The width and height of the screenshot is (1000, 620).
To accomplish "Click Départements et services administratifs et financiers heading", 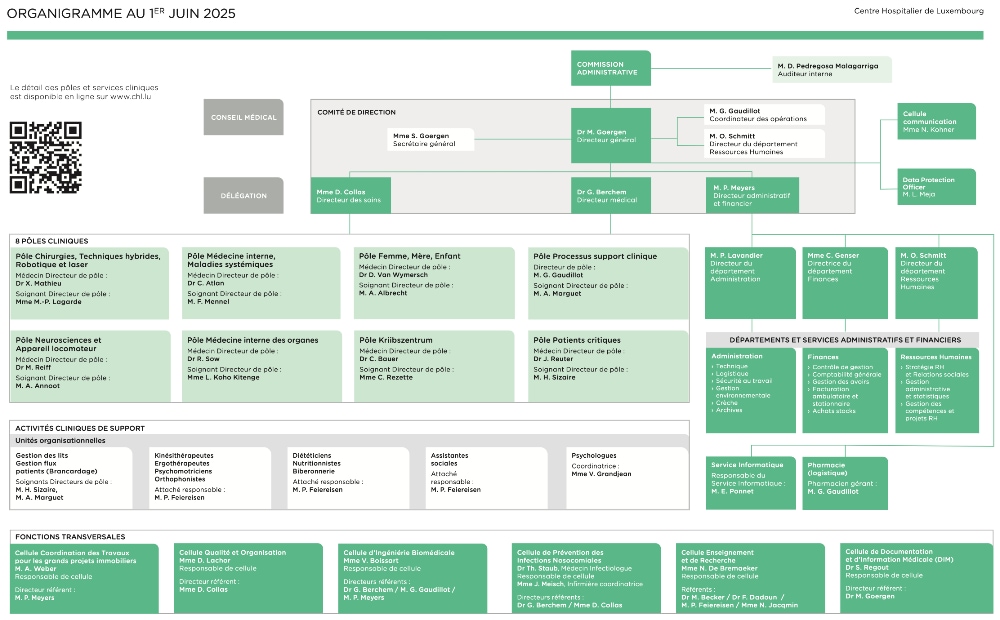I will point(845,340).
